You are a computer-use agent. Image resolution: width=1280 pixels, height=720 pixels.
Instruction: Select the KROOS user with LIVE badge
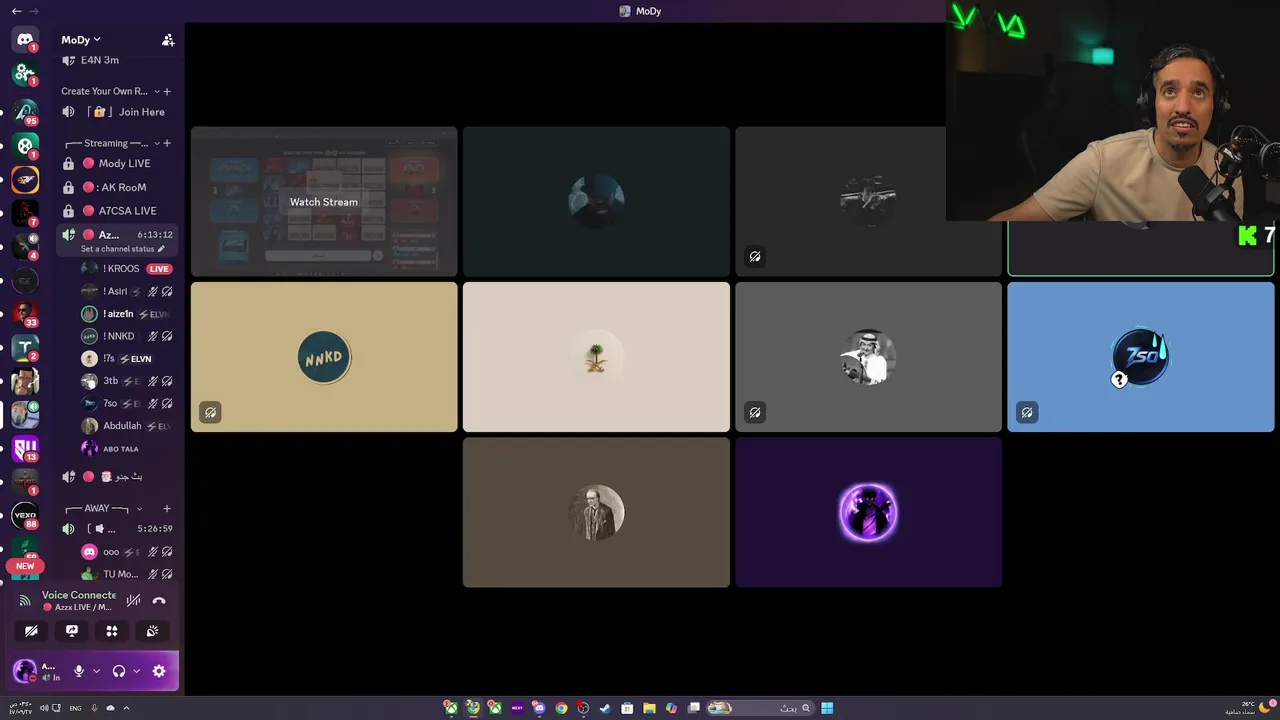(x=127, y=269)
